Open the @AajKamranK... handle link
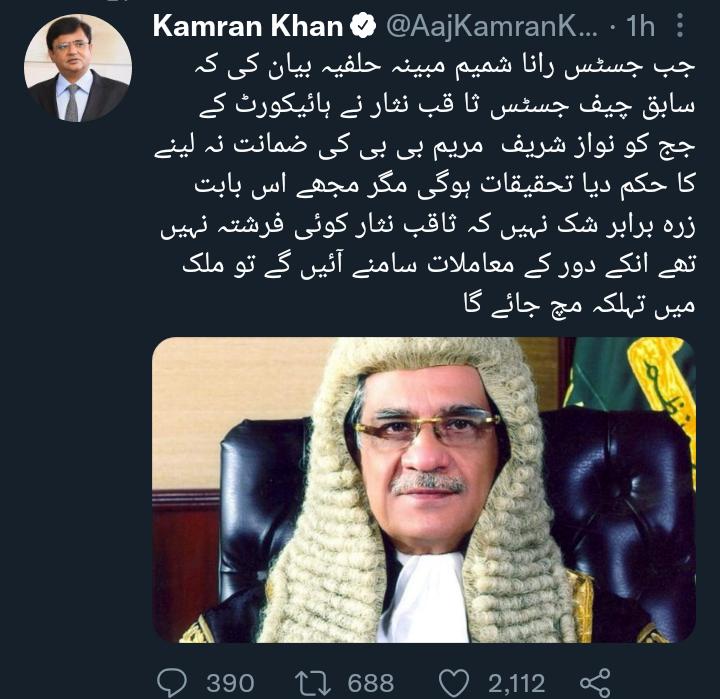This screenshot has height=699, width=720. pos(492,27)
